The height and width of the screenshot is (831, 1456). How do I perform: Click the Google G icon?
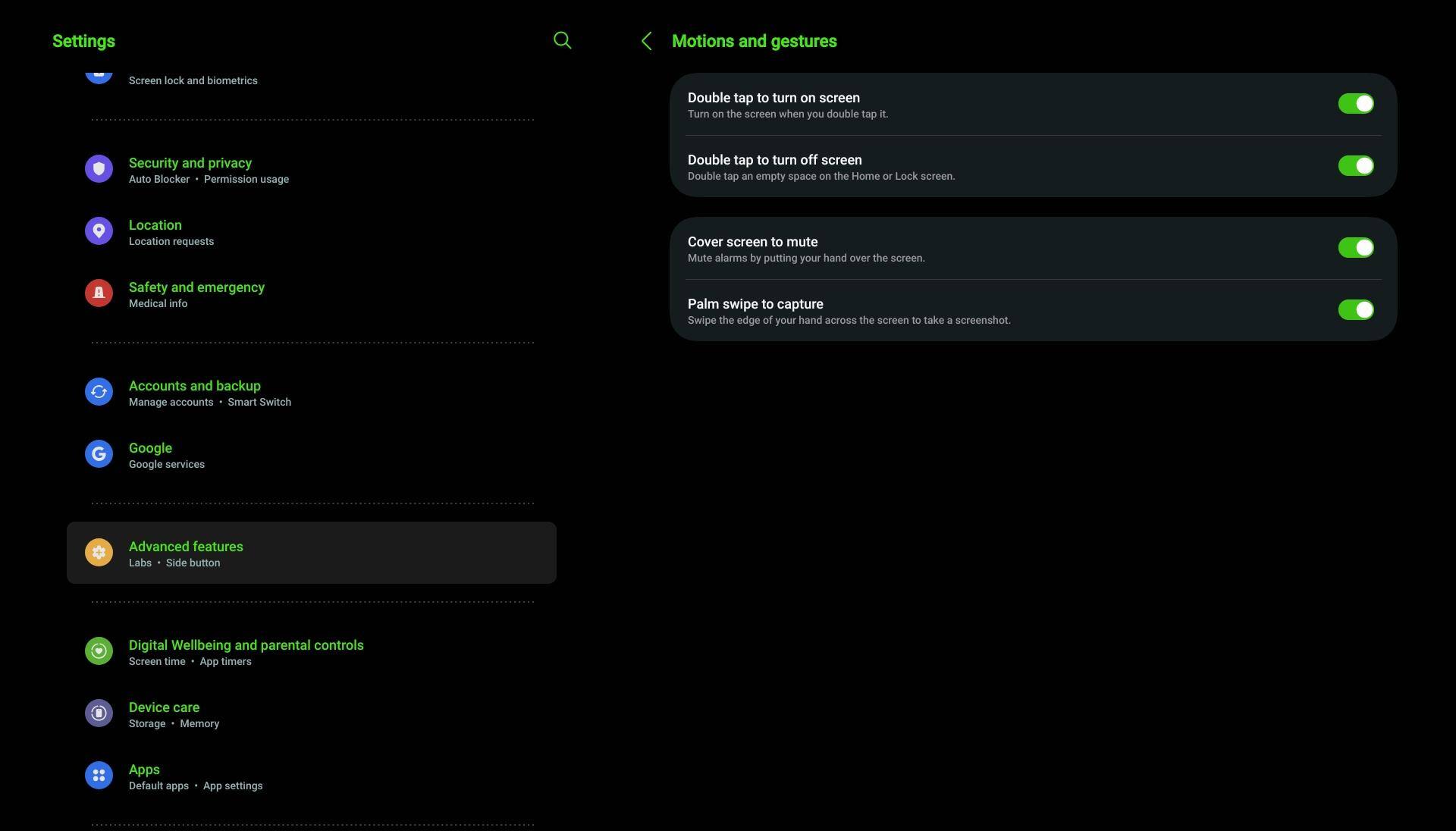[99, 454]
